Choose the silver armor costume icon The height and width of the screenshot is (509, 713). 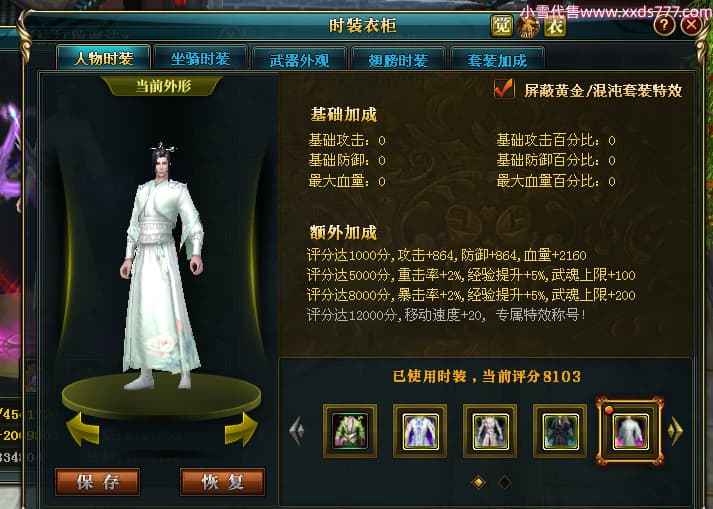(x=490, y=430)
